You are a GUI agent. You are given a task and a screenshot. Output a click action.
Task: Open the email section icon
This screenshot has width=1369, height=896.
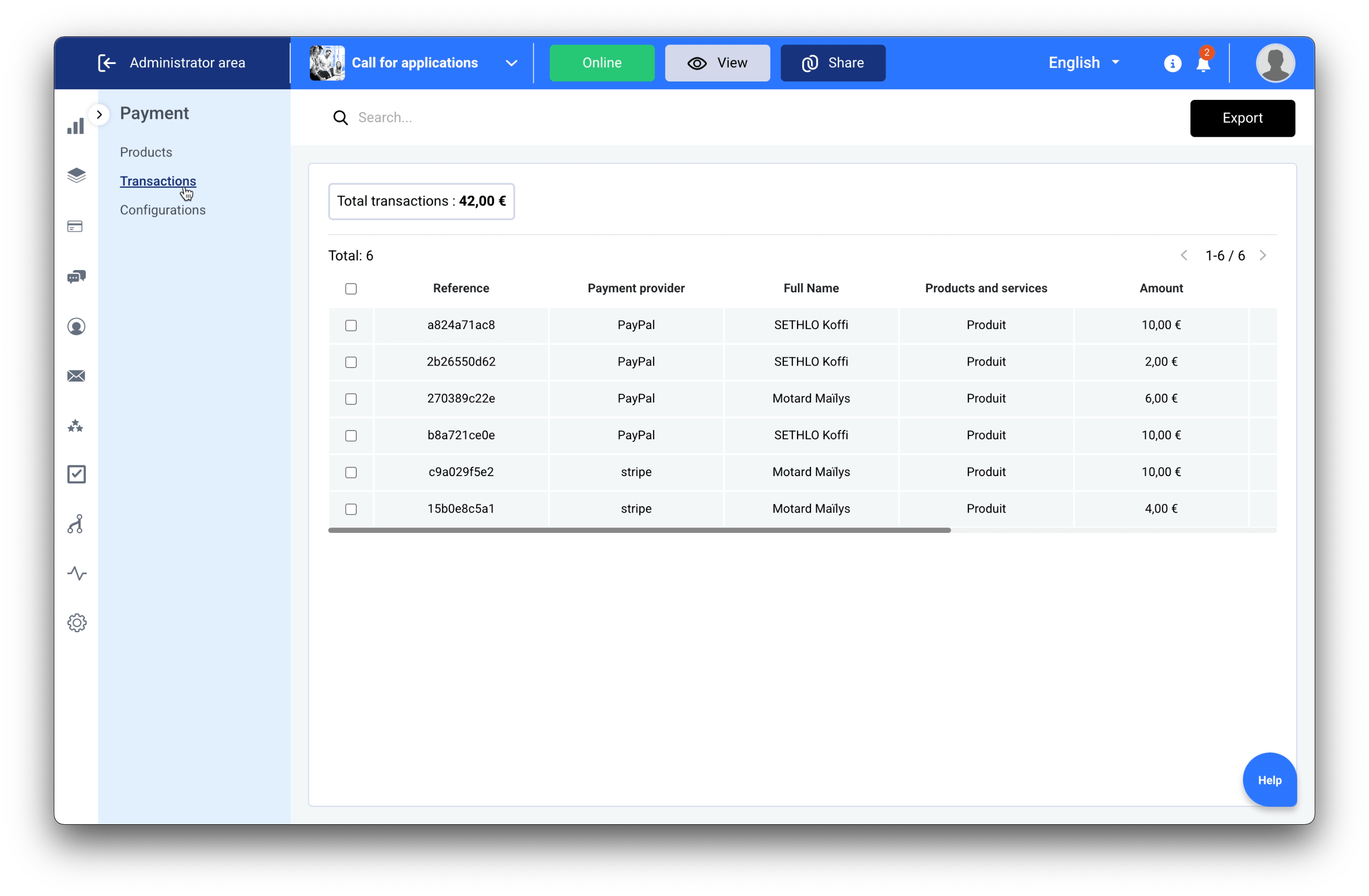[x=76, y=376]
